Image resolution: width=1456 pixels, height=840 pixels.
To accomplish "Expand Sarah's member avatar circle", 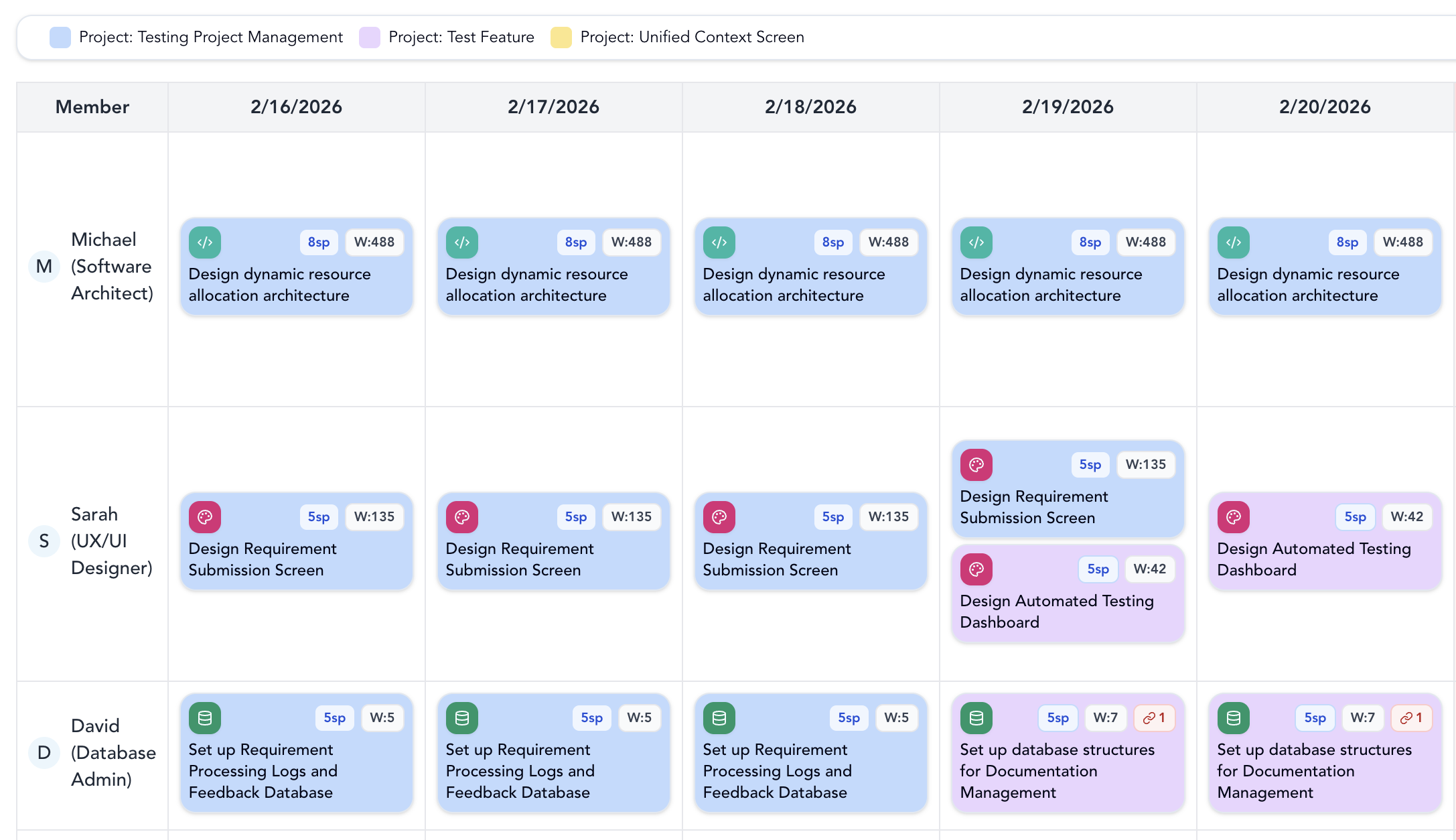I will [44, 541].
